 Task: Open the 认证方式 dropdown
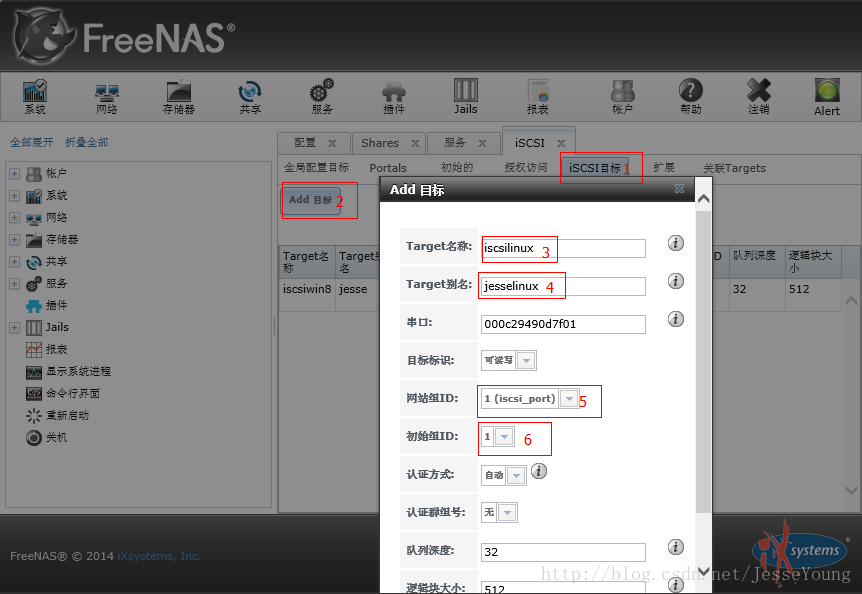tap(516, 475)
